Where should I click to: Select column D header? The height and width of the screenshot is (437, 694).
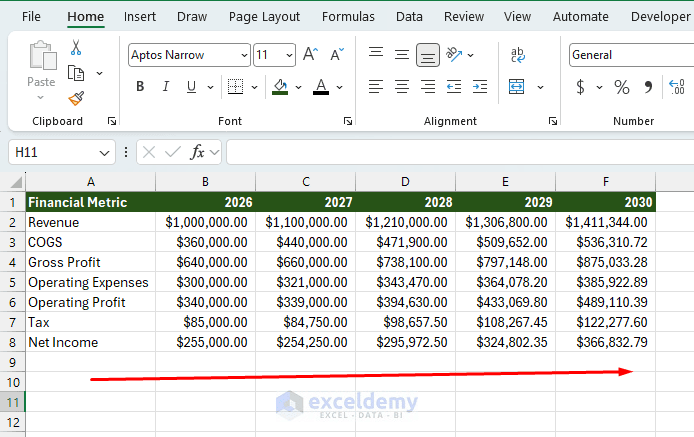click(405, 182)
